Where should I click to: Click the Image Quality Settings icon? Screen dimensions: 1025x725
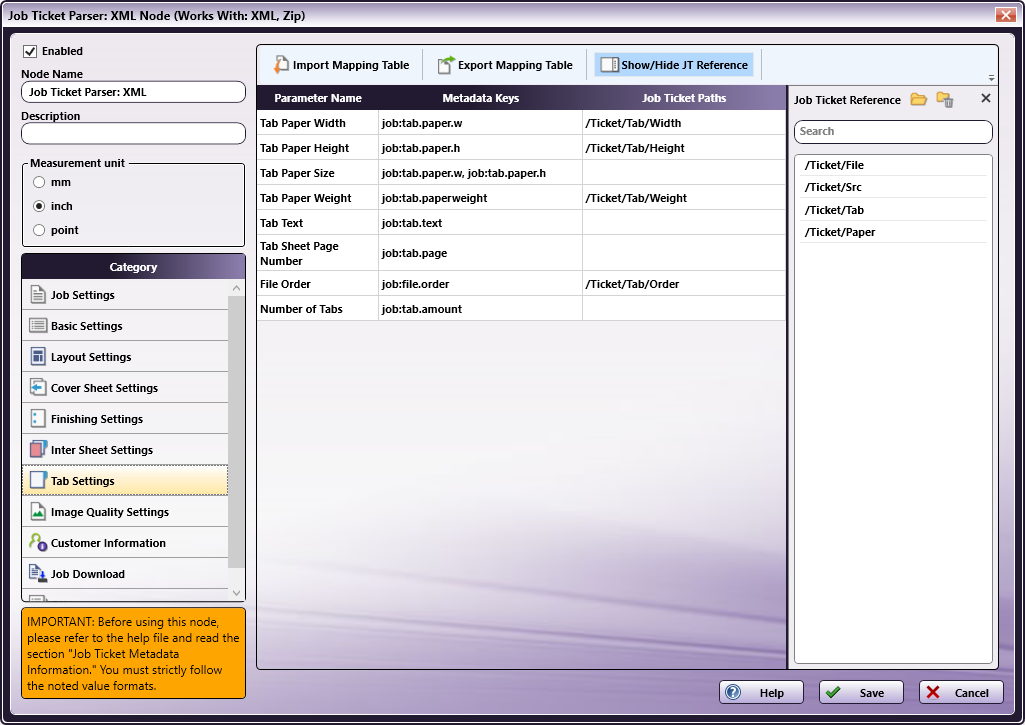click(38, 512)
